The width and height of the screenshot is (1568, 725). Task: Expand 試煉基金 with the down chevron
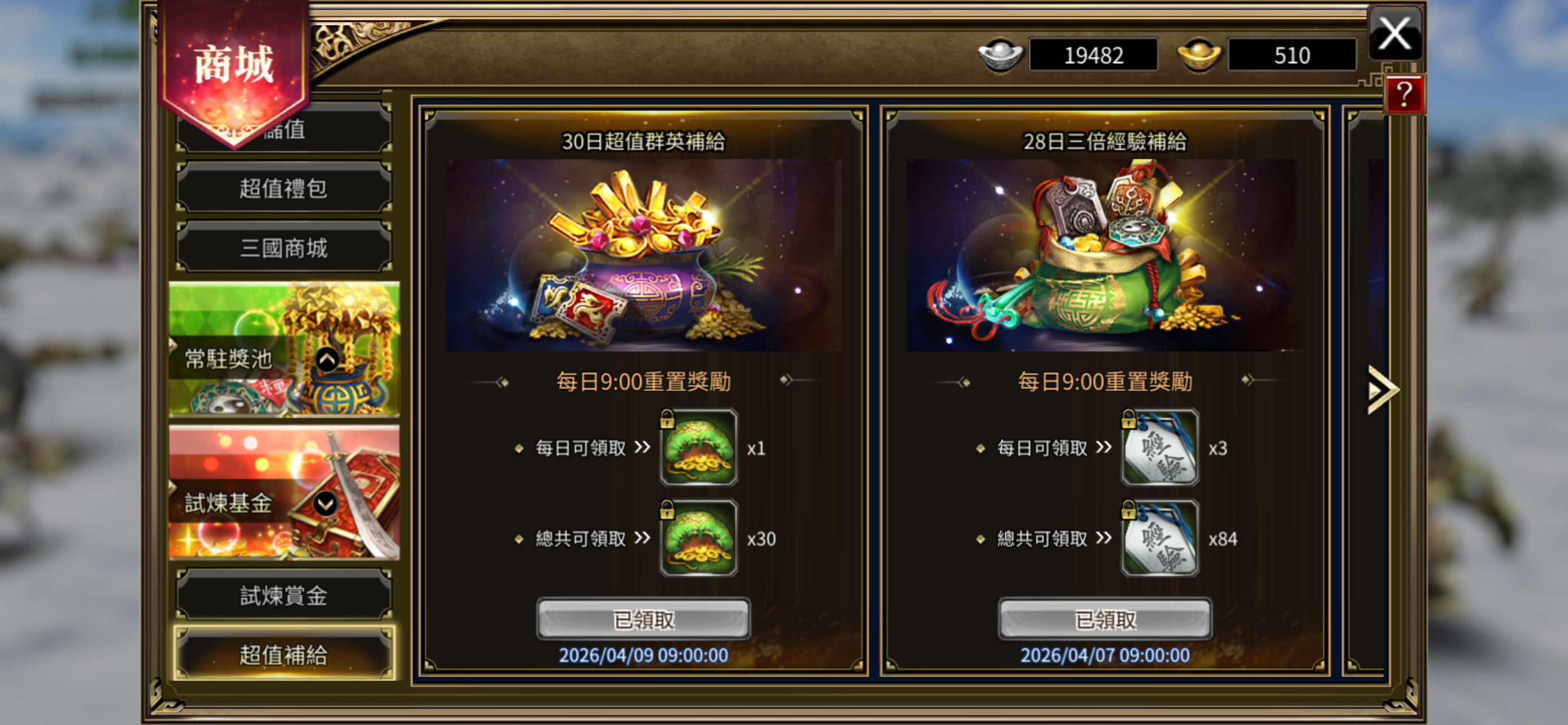pos(326,504)
